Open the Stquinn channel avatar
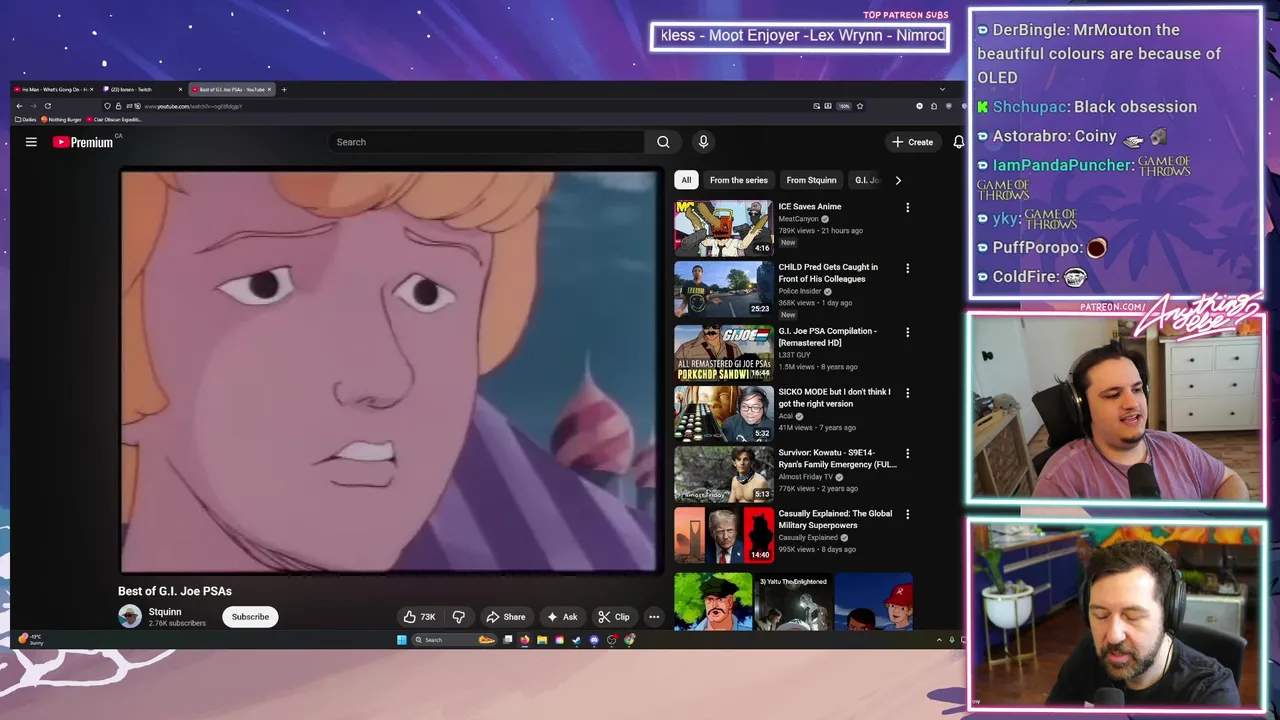The width and height of the screenshot is (1280, 720). tap(130, 617)
